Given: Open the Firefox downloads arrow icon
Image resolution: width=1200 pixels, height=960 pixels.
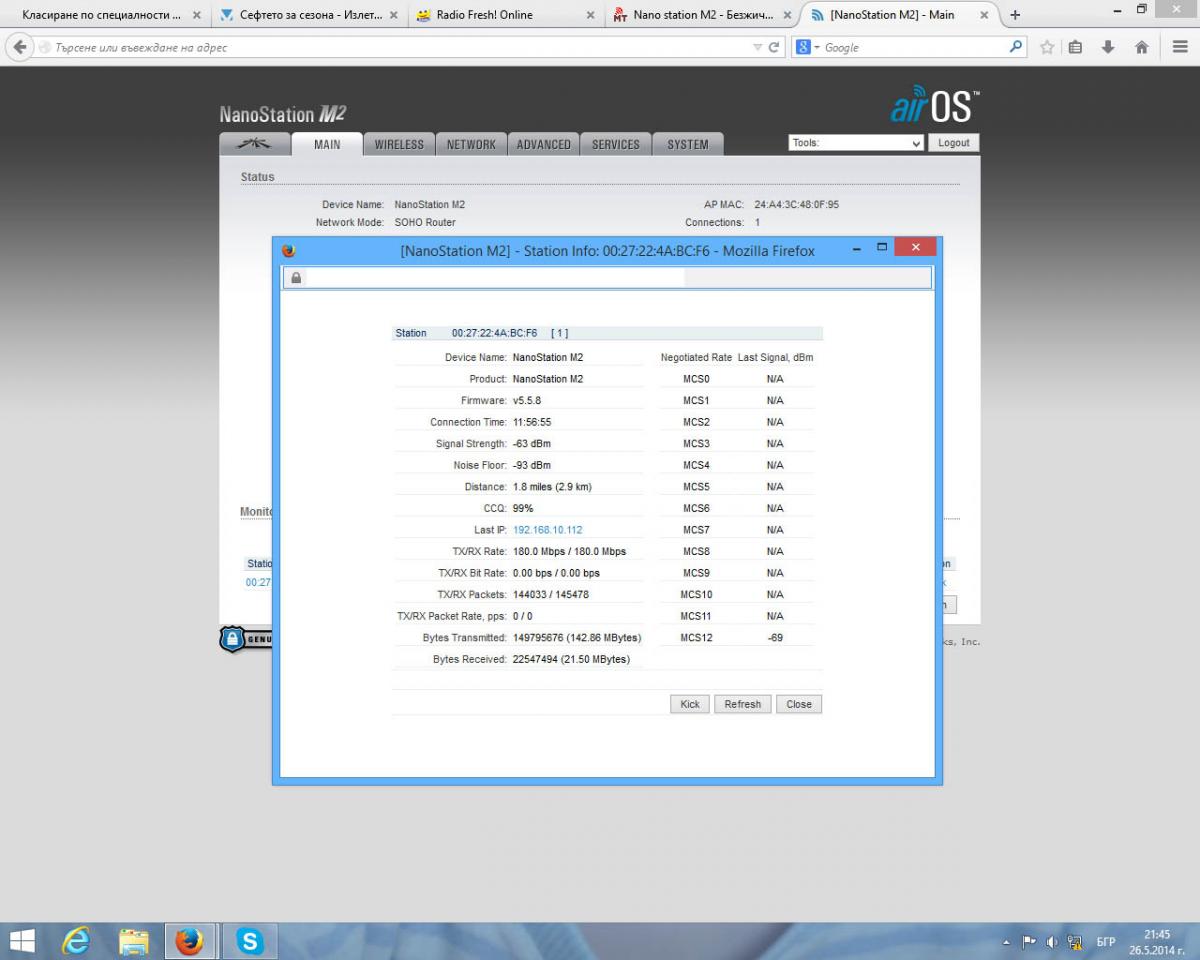Looking at the screenshot, I should [1108, 47].
